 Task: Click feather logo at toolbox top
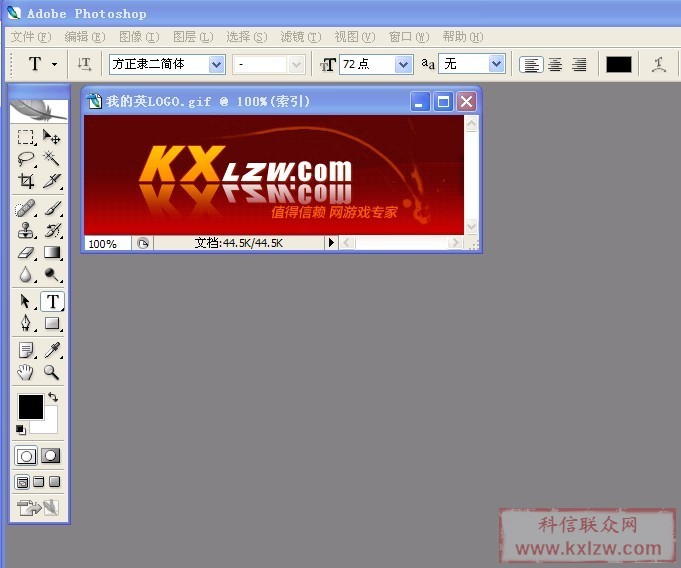39,111
